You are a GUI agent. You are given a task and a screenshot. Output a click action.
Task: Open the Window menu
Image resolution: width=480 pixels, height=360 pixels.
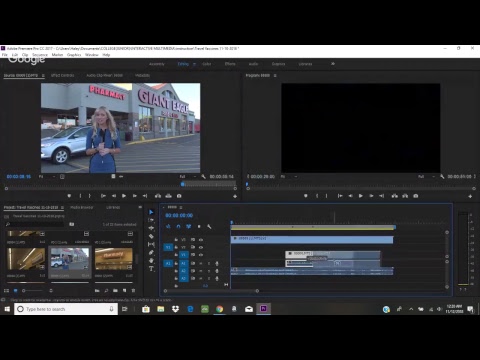(92, 55)
